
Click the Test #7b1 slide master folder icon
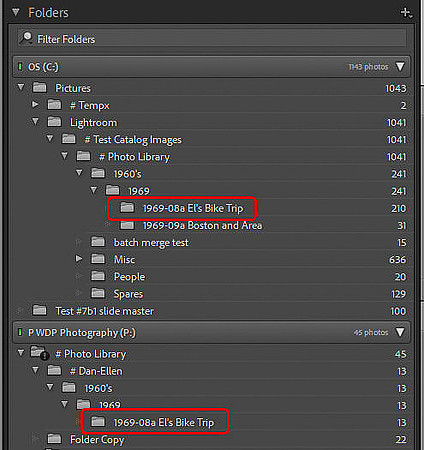pyautogui.click(x=39, y=311)
